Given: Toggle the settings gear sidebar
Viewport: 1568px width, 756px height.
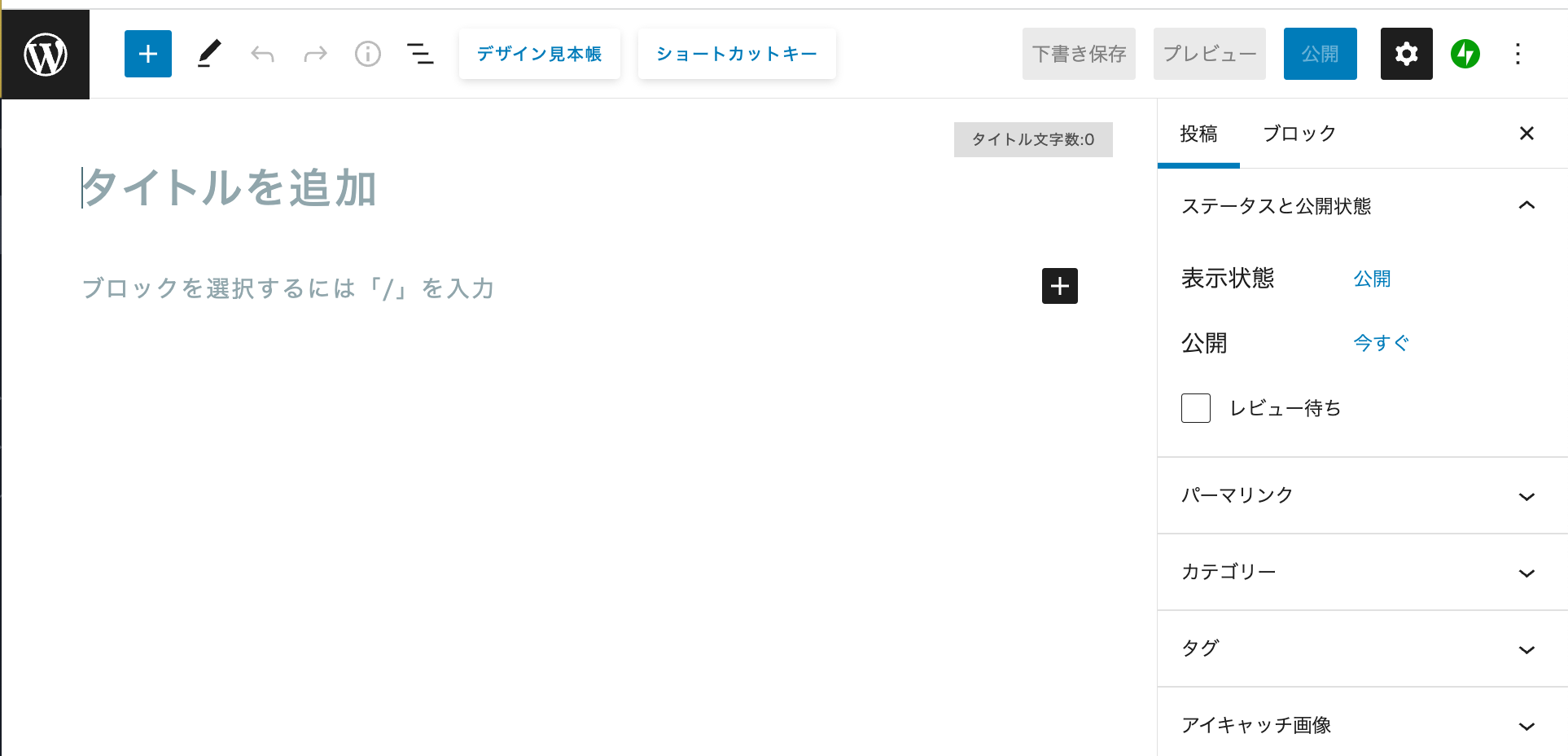Looking at the screenshot, I should click(1406, 54).
